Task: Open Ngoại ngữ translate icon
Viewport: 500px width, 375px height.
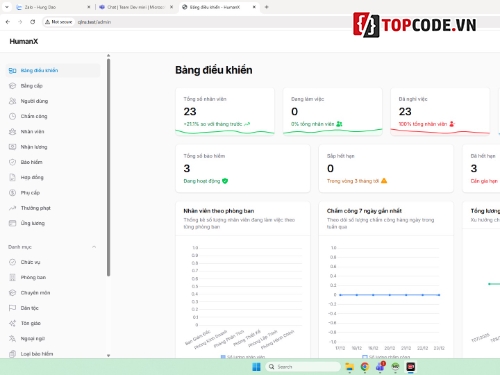Action: click(12, 339)
